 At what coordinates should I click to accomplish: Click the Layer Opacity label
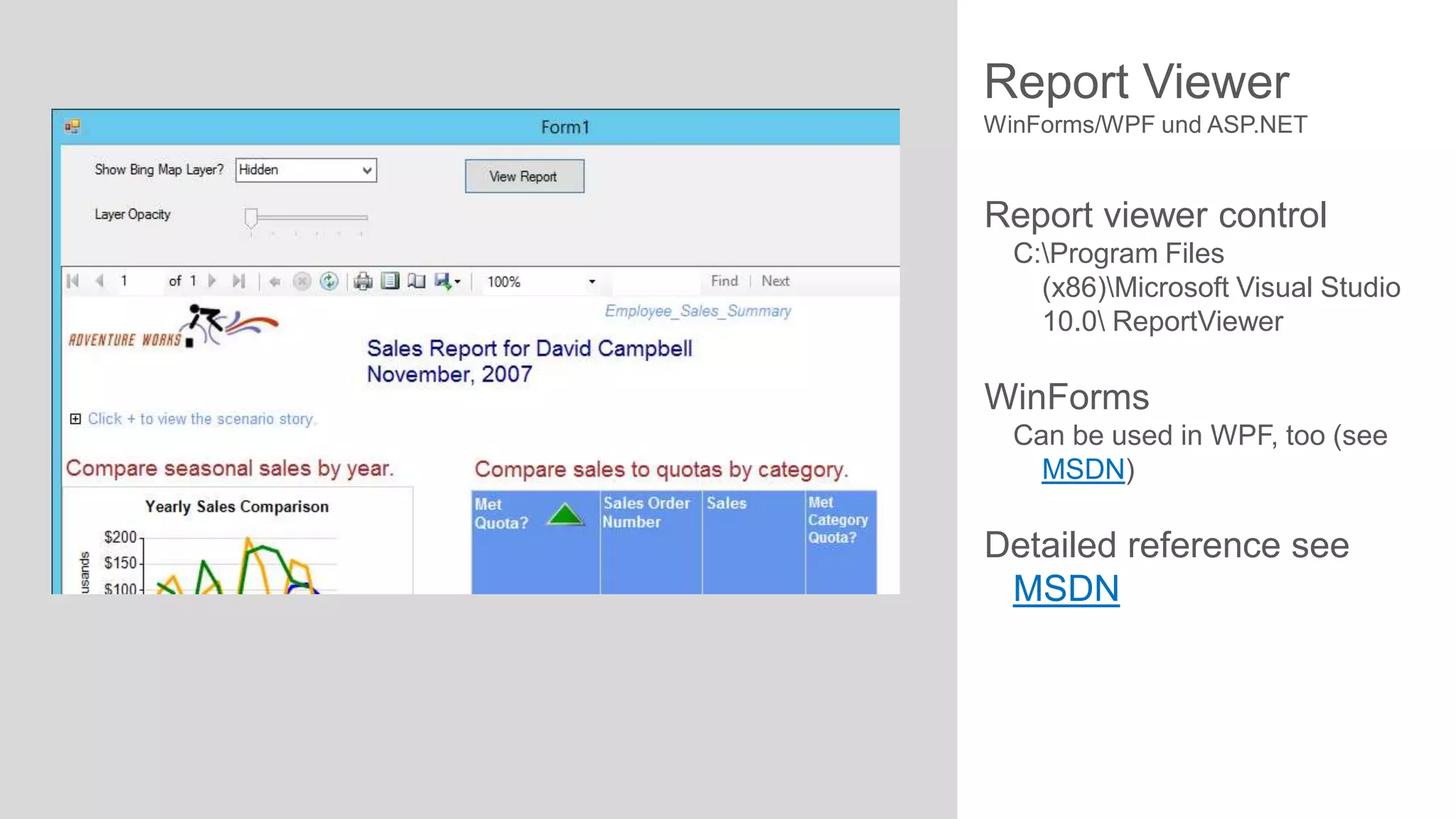(x=133, y=215)
